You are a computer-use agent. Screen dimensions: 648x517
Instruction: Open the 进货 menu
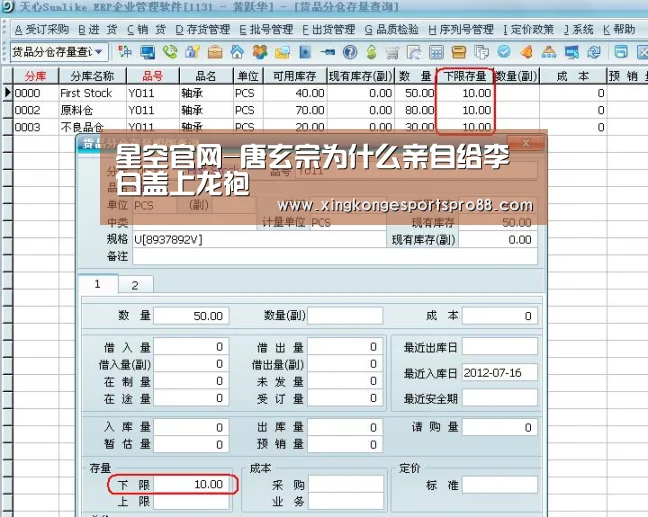click(x=98, y=30)
